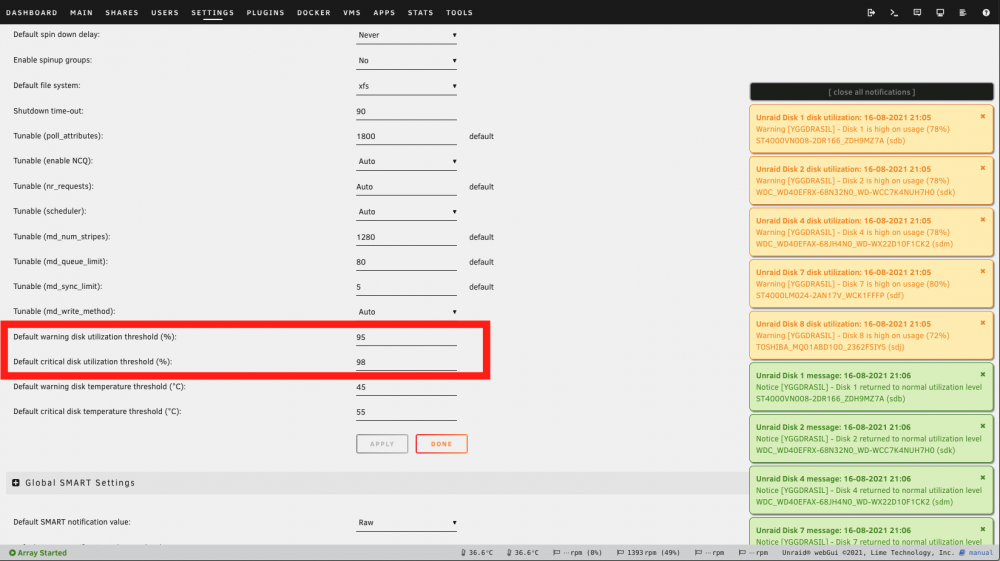1000x561 pixels.
Task: Open the Stats menu
Action: 420,13
